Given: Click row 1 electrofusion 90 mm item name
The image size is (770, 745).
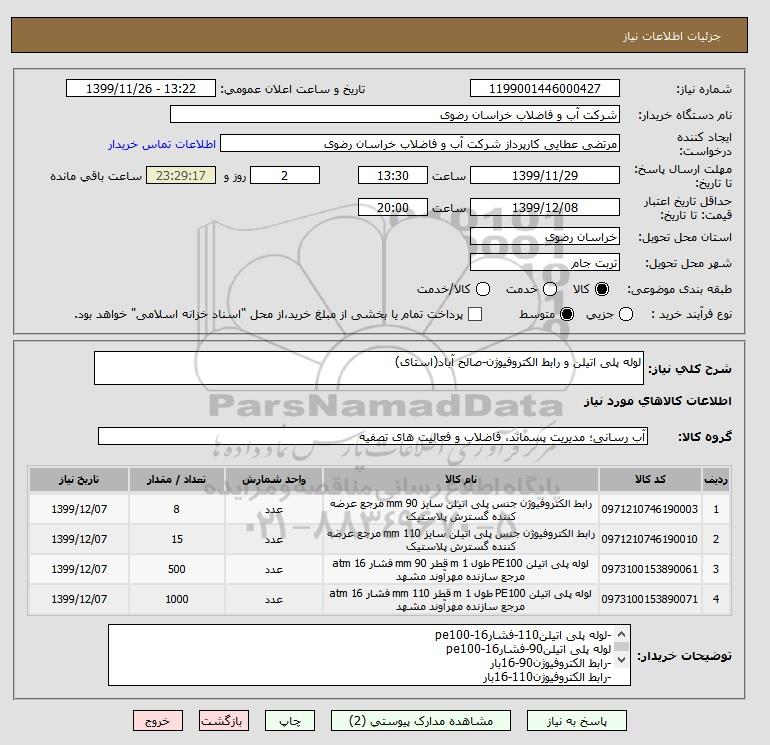Looking at the screenshot, I should (461, 510).
